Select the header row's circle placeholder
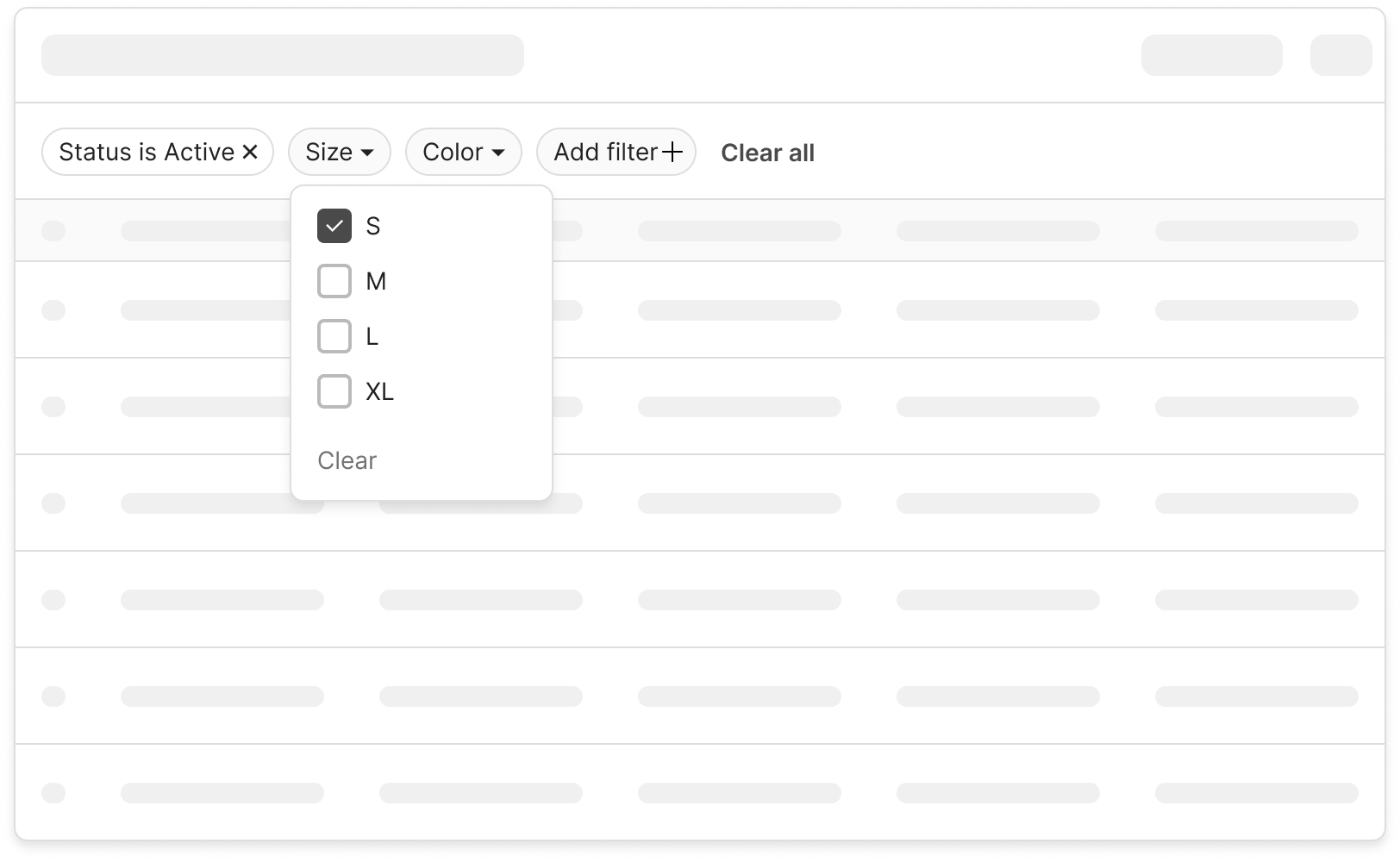 tap(53, 231)
